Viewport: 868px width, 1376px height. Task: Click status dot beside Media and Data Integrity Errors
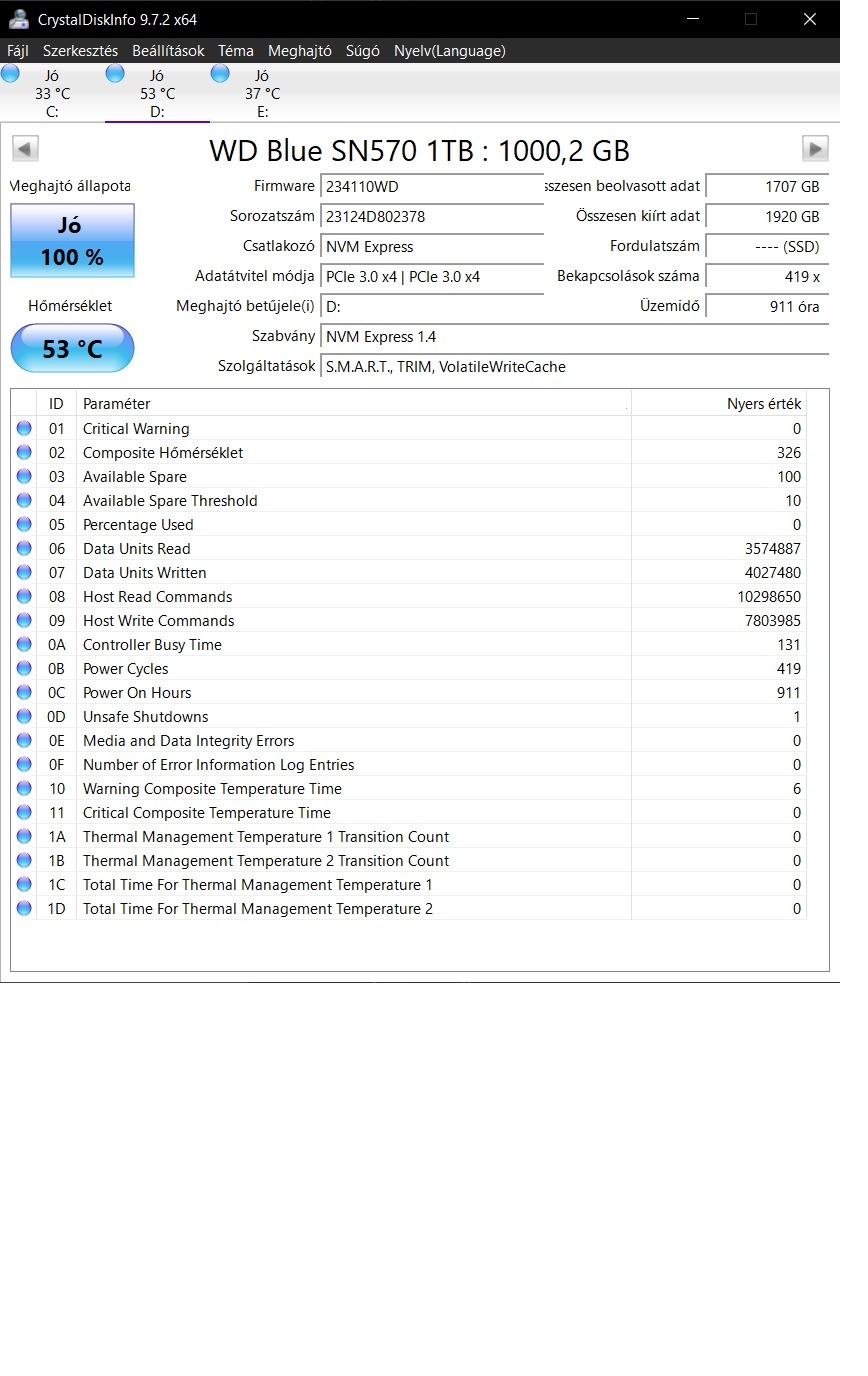pyautogui.click(x=24, y=740)
